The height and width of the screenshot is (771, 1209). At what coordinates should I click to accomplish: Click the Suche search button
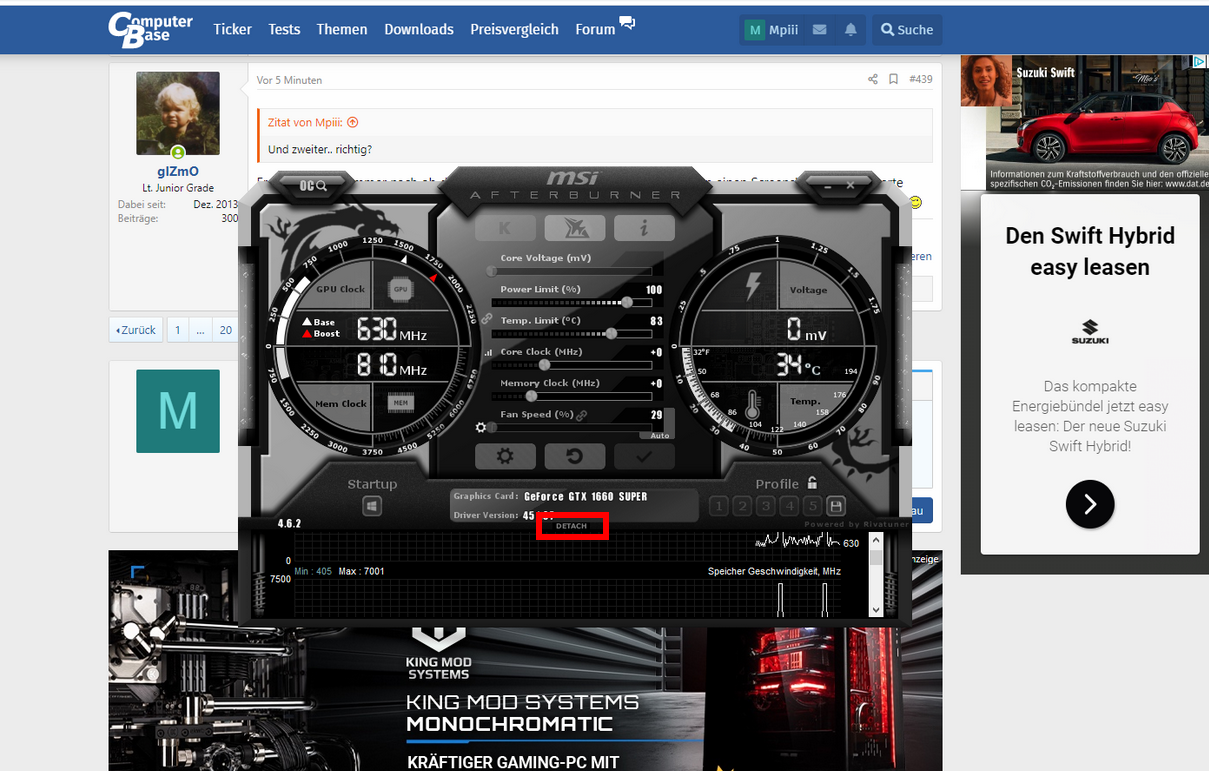click(x=907, y=30)
